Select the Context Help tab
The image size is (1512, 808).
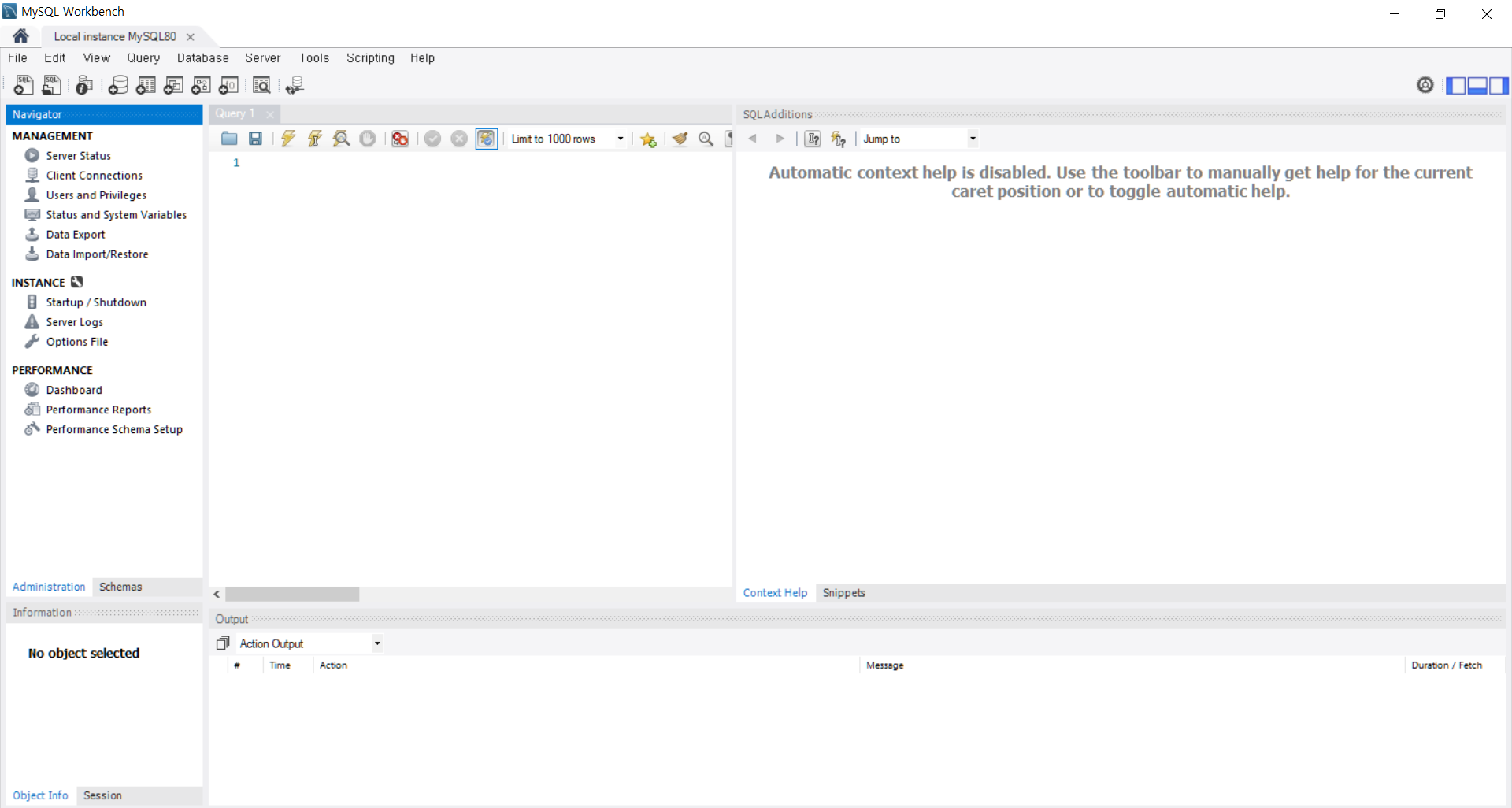(775, 593)
